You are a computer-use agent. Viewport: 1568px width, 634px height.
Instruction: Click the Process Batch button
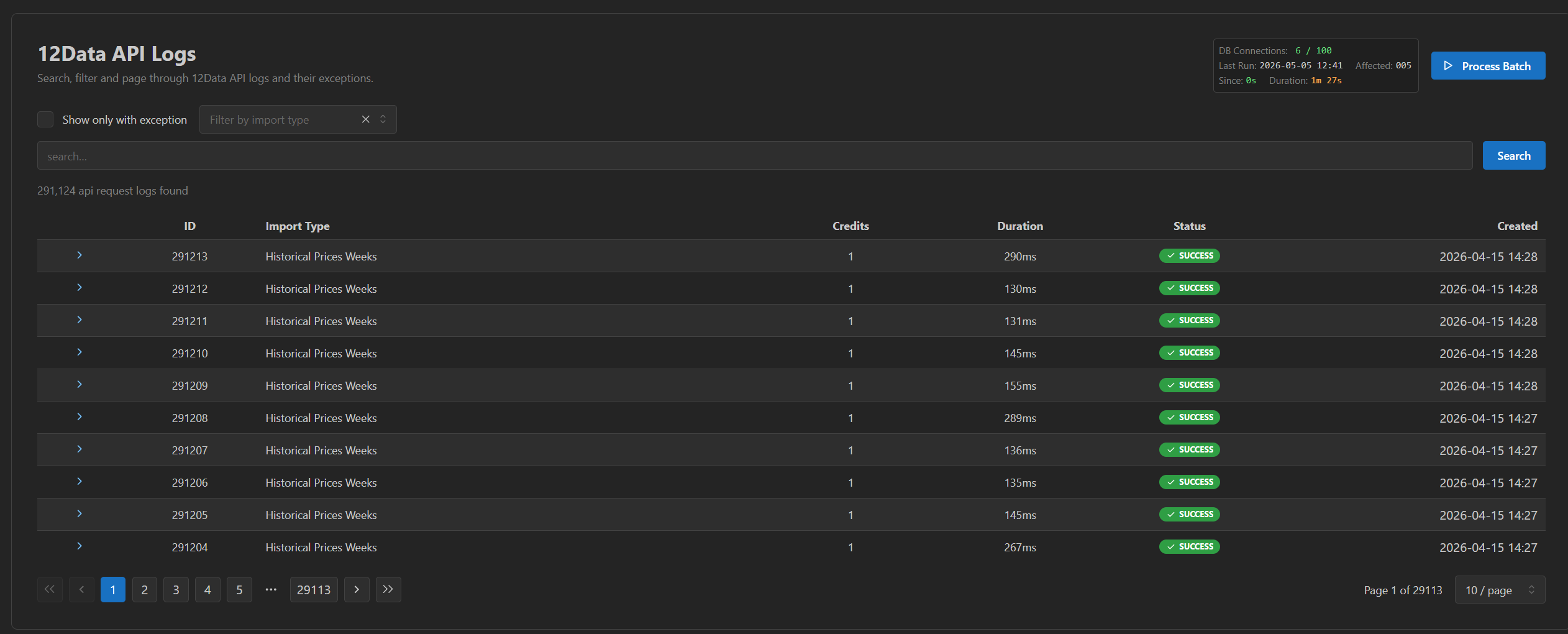coord(1488,66)
